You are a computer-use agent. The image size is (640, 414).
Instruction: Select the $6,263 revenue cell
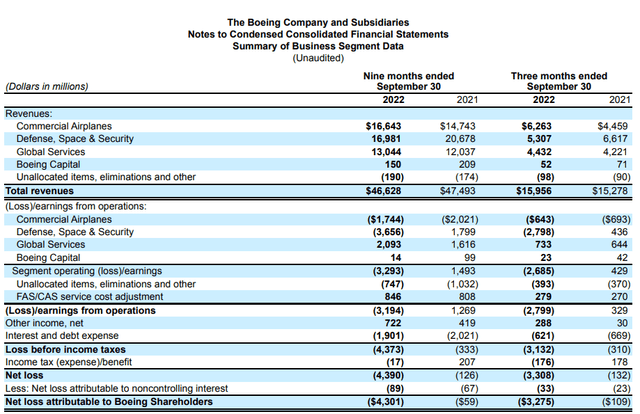(536, 126)
